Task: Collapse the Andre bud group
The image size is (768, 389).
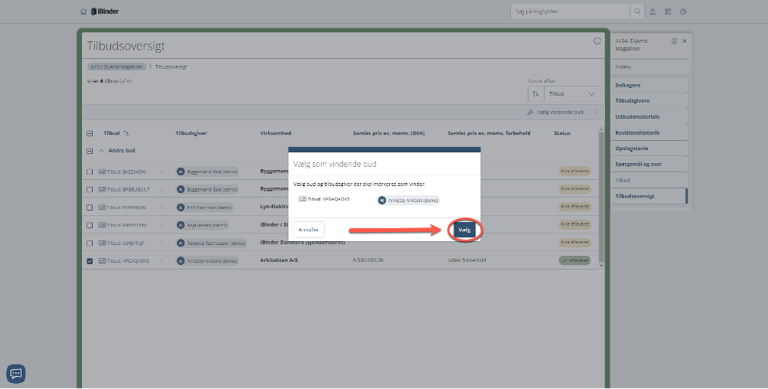Action: 102,151
